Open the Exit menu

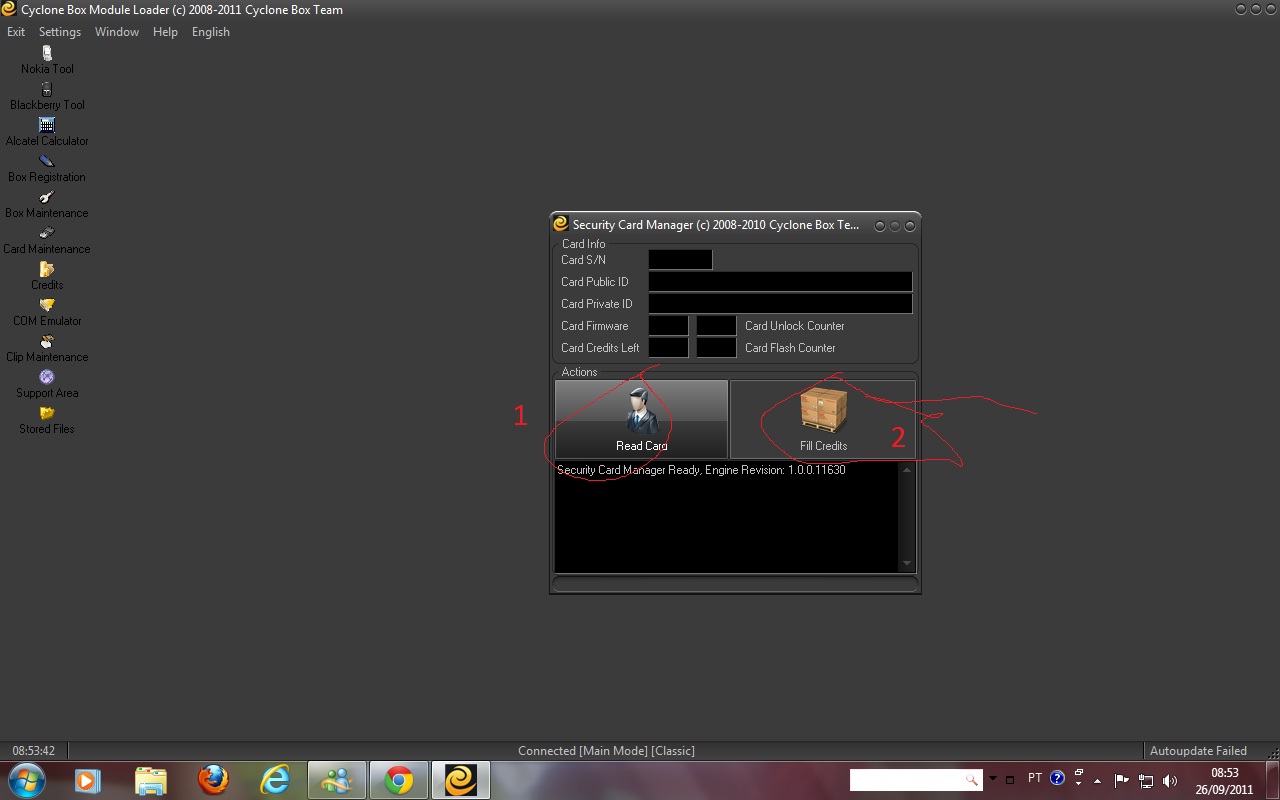[16, 32]
